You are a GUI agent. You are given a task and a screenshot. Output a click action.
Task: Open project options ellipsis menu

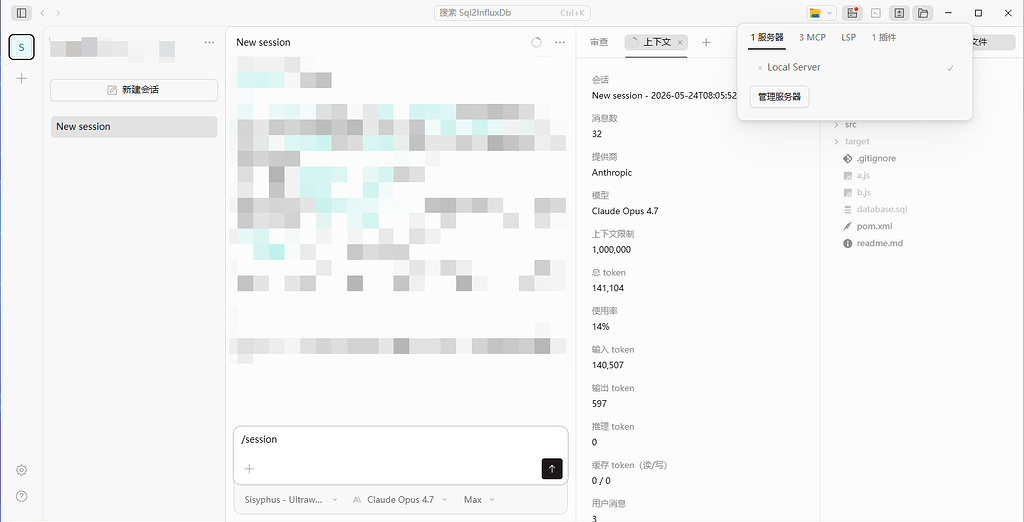coord(209,42)
